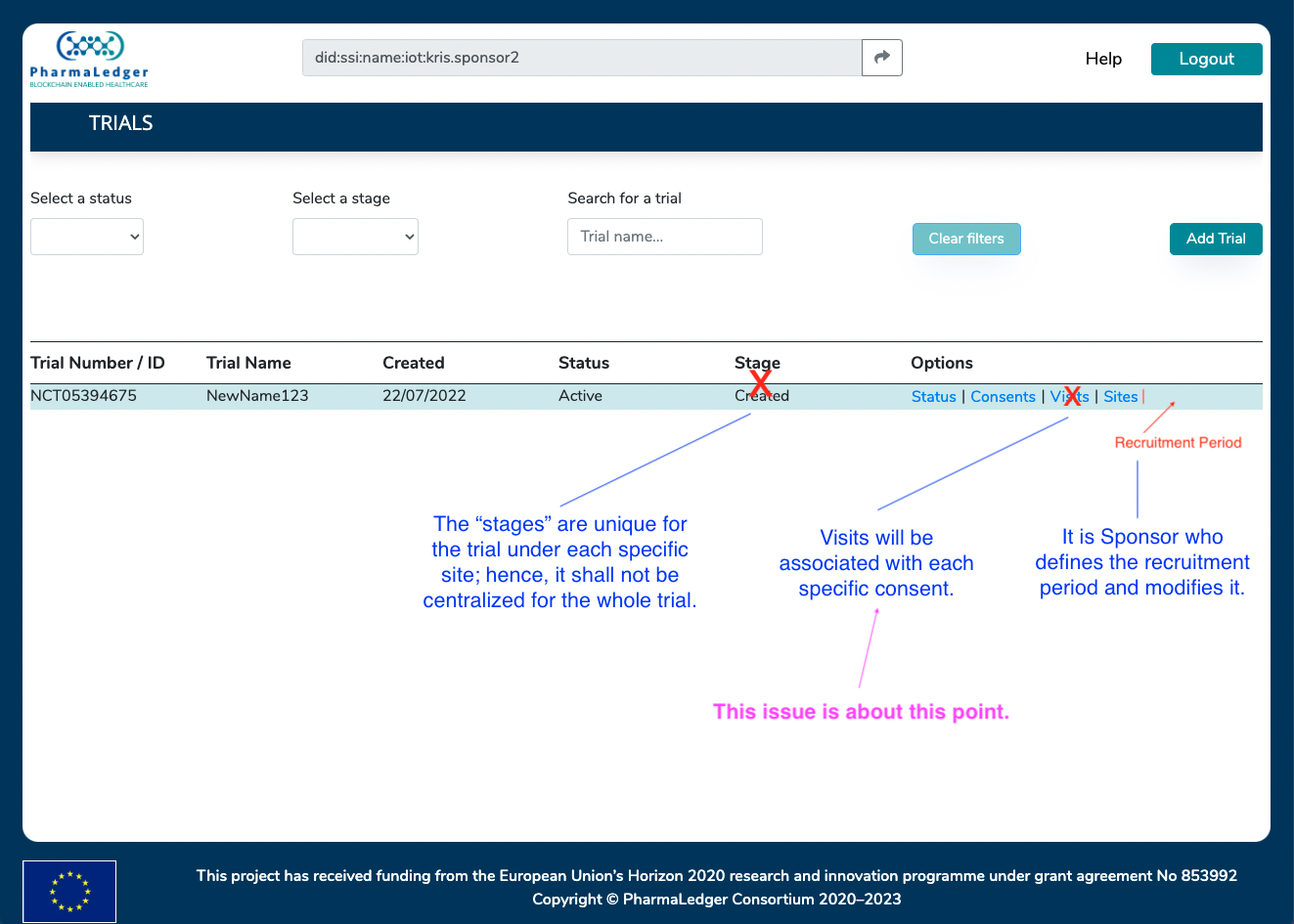Click the share arrow beside the DID field

(881, 57)
